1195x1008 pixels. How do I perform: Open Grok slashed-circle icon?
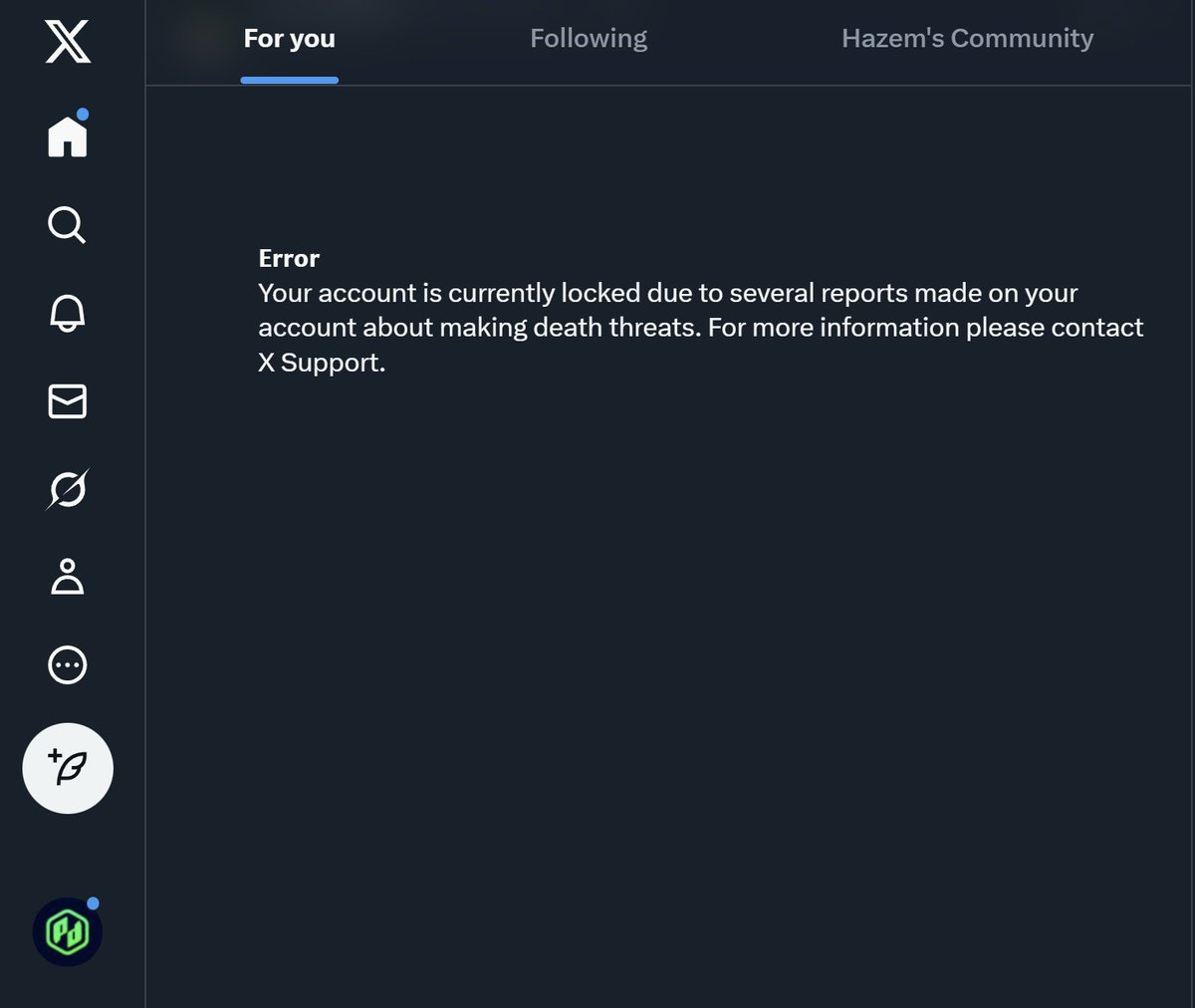click(68, 489)
